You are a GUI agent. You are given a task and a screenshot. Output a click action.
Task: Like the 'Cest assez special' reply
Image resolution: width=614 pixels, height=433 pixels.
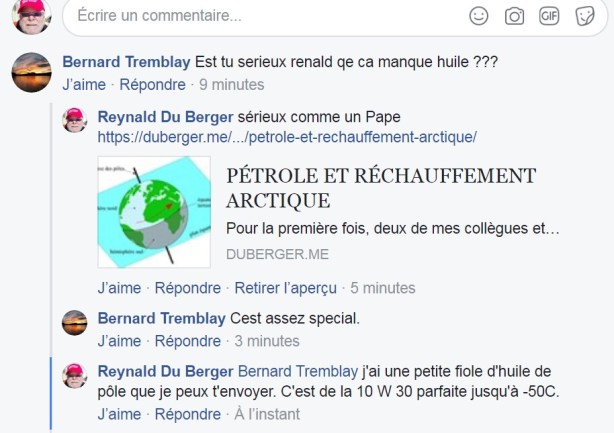click(119, 341)
